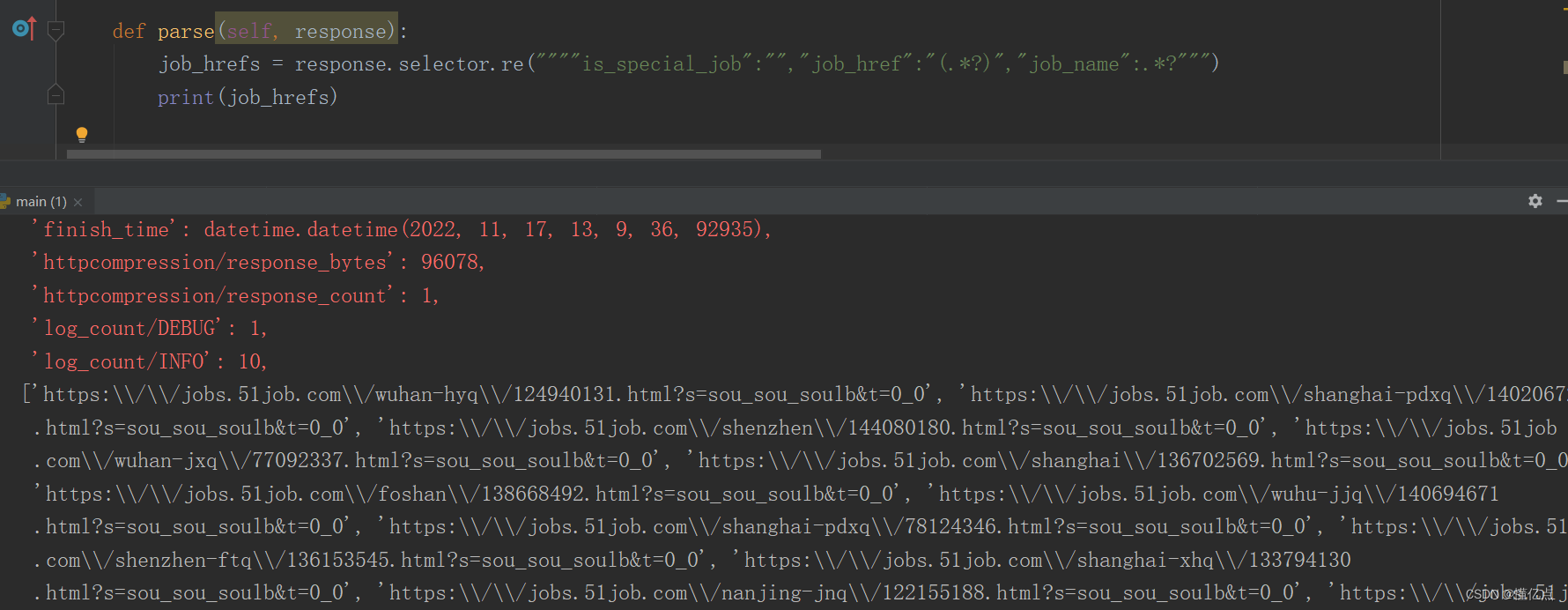Click the 'log_count/INFO' output line

point(149,362)
